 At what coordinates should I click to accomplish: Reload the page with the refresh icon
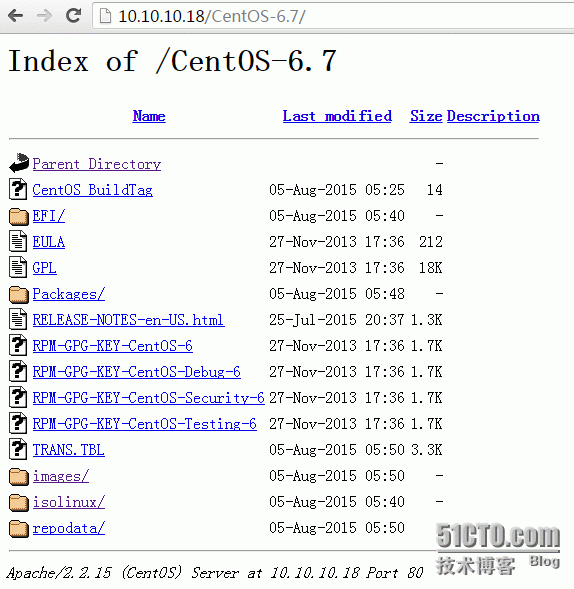(x=73, y=15)
